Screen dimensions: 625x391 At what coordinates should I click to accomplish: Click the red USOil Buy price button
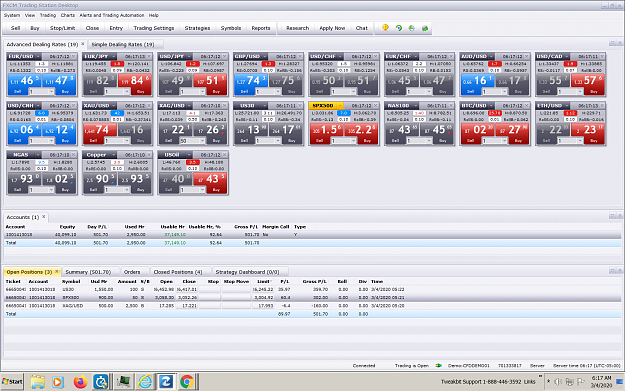210,182
